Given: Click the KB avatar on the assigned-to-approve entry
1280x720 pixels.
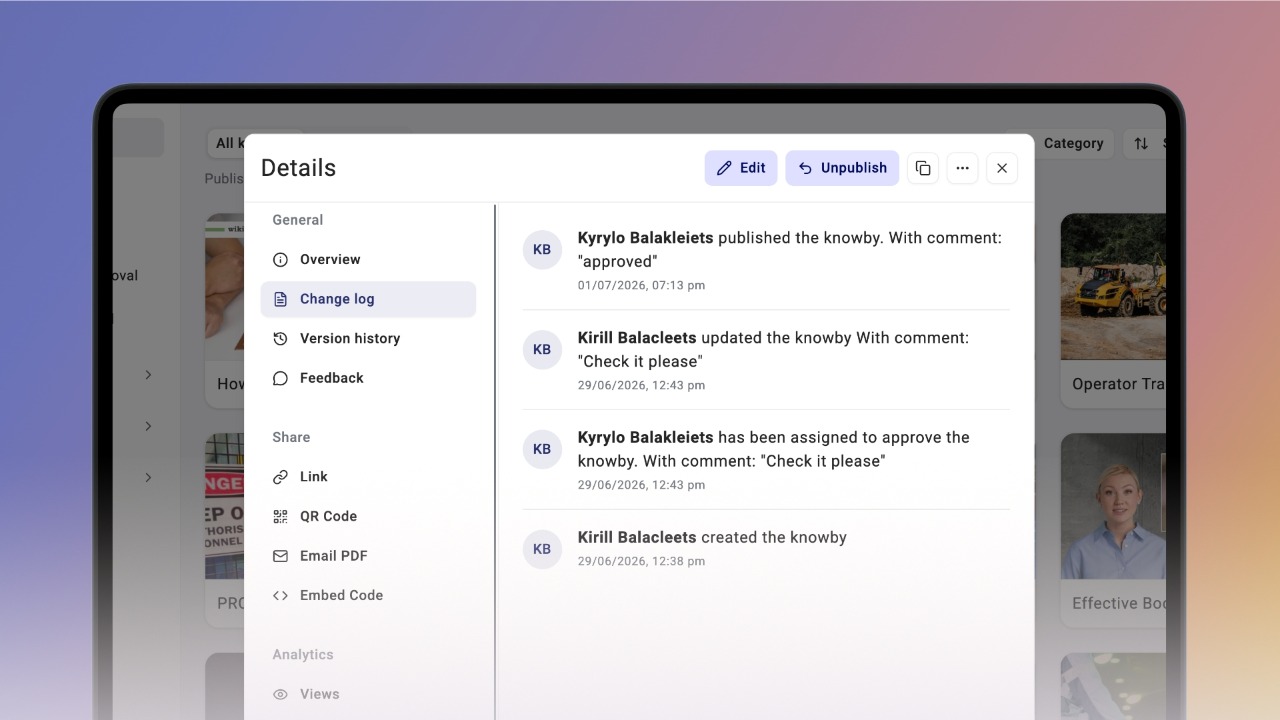Looking at the screenshot, I should (x=542, y=449).
